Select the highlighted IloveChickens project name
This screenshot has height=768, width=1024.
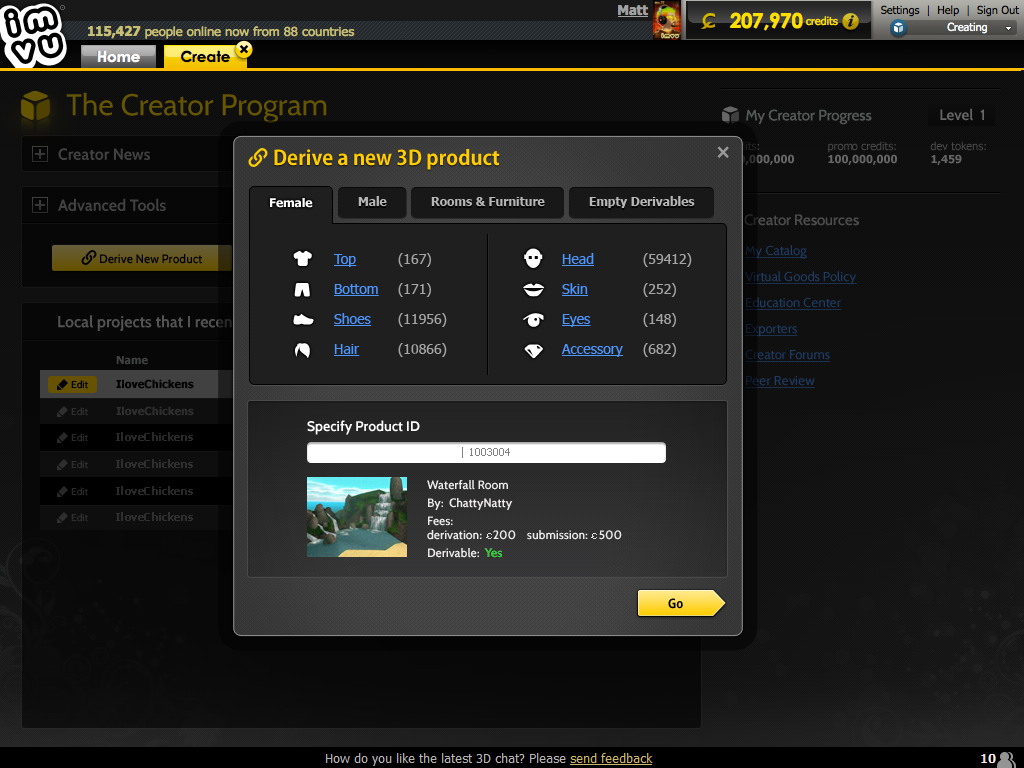[155, 384]
